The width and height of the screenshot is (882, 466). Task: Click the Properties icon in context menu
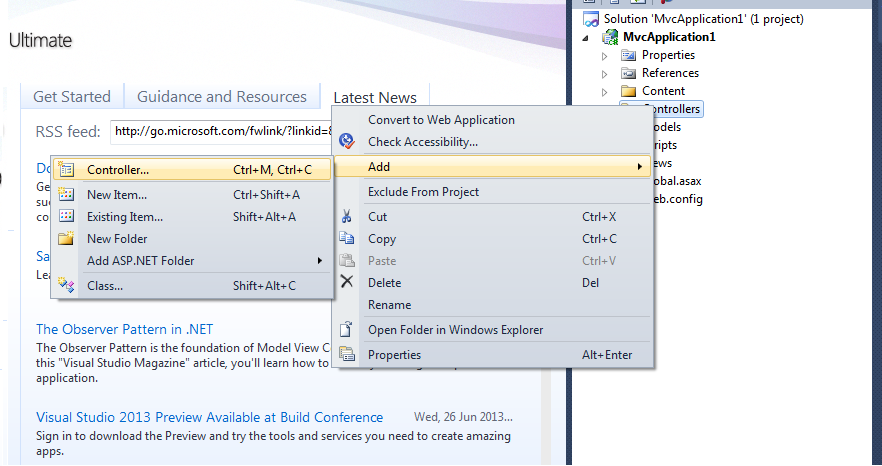346,354
